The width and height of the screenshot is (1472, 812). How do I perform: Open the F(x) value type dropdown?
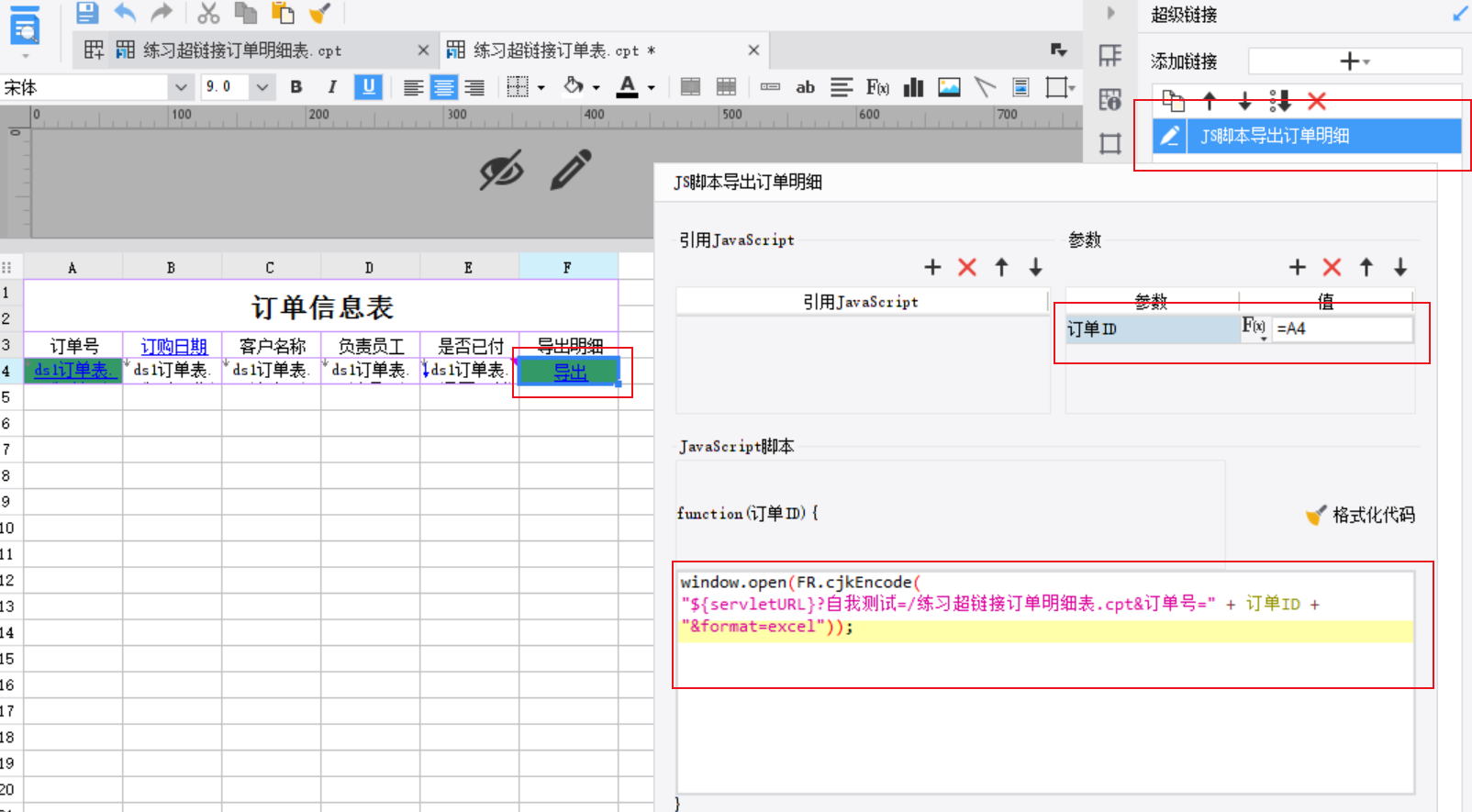click(x=1255, y=328)
